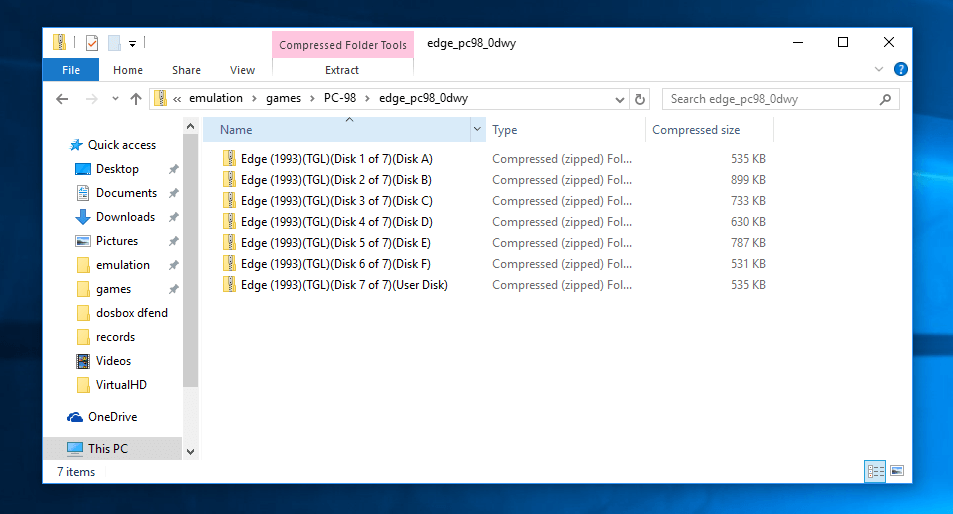This screenshot has width=953, height=514.
Task: Switch to the Share ribbon tab
Action: (x=186, y=70)
